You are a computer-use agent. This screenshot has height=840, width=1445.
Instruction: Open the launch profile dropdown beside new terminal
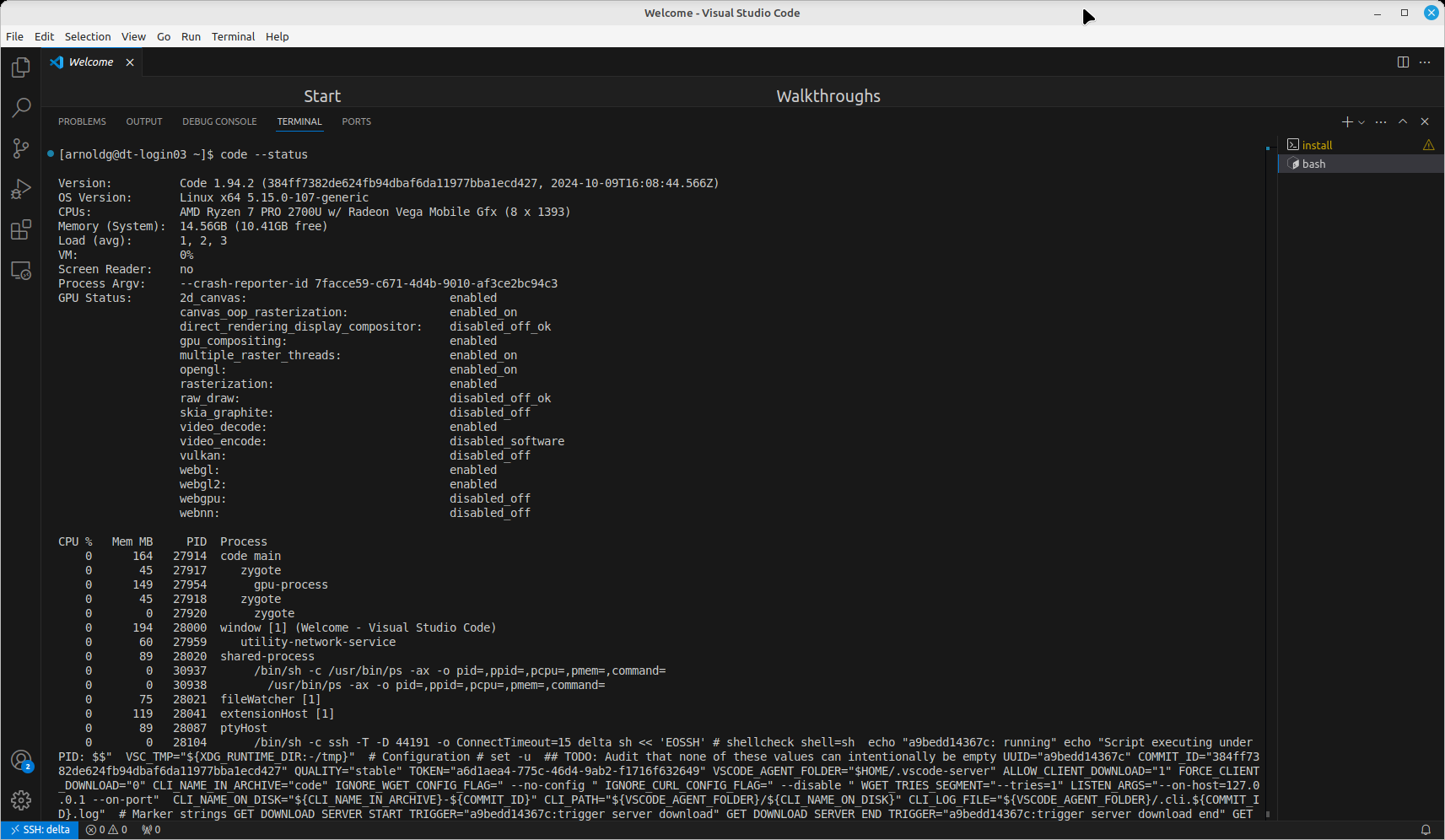(x=1361, y=122)
